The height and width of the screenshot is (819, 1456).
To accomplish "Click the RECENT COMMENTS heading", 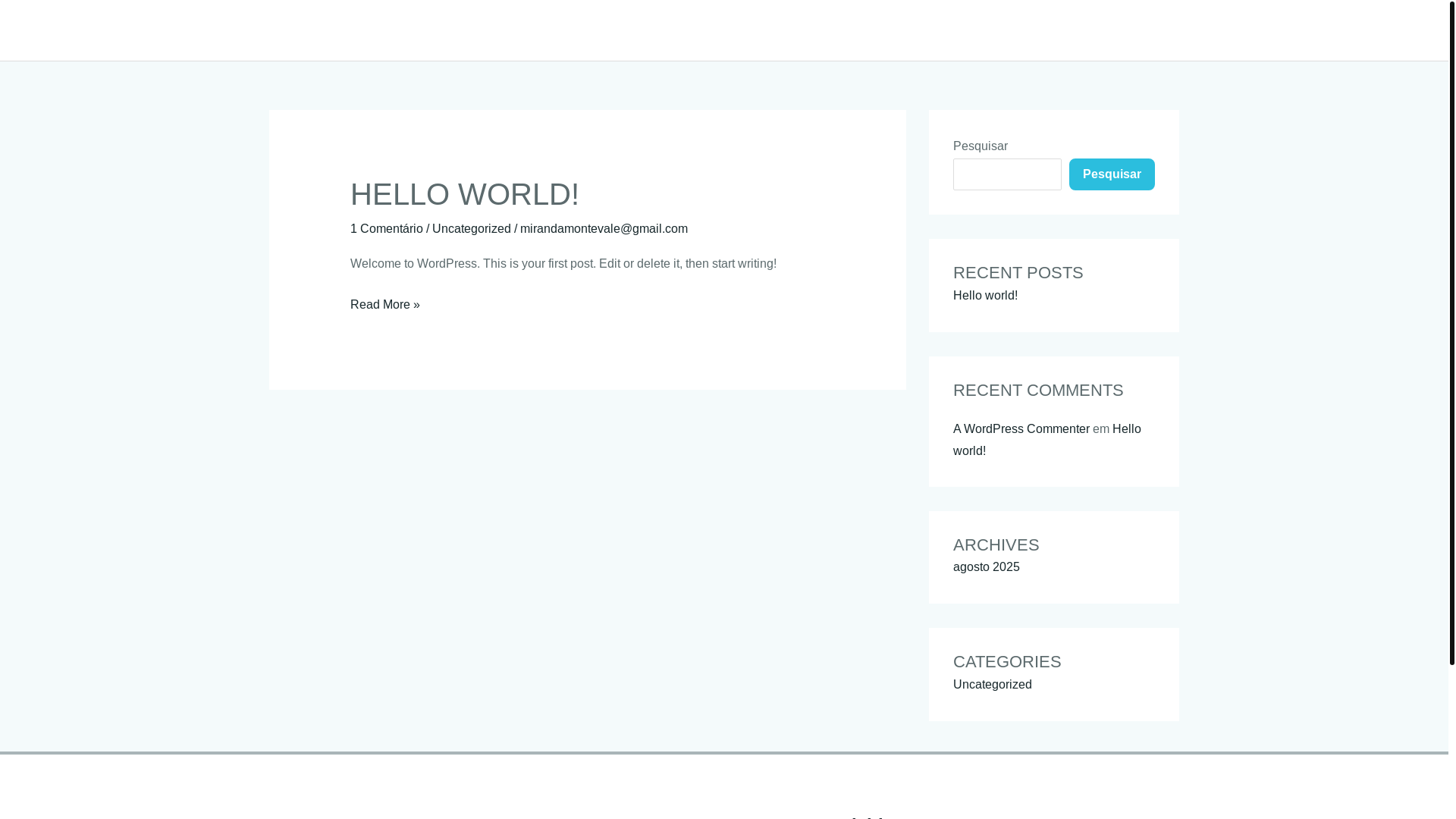I will 1037,390.
